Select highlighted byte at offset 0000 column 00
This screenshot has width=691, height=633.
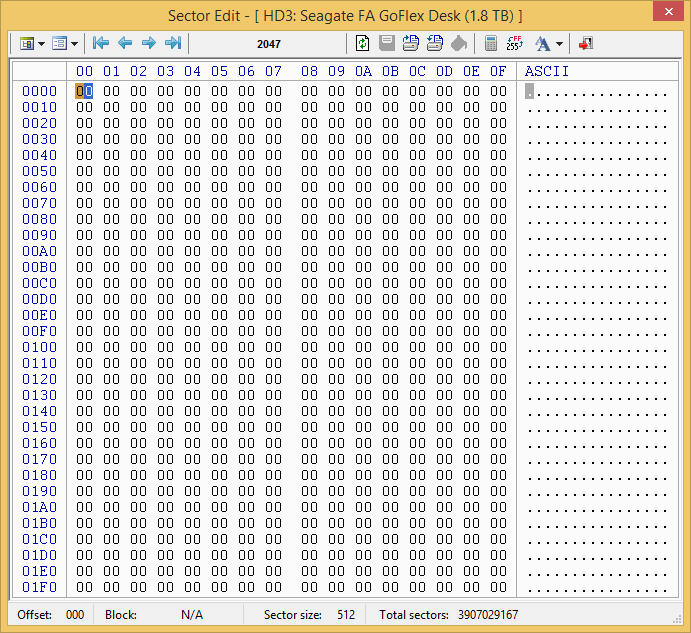(x=84, y=91)
